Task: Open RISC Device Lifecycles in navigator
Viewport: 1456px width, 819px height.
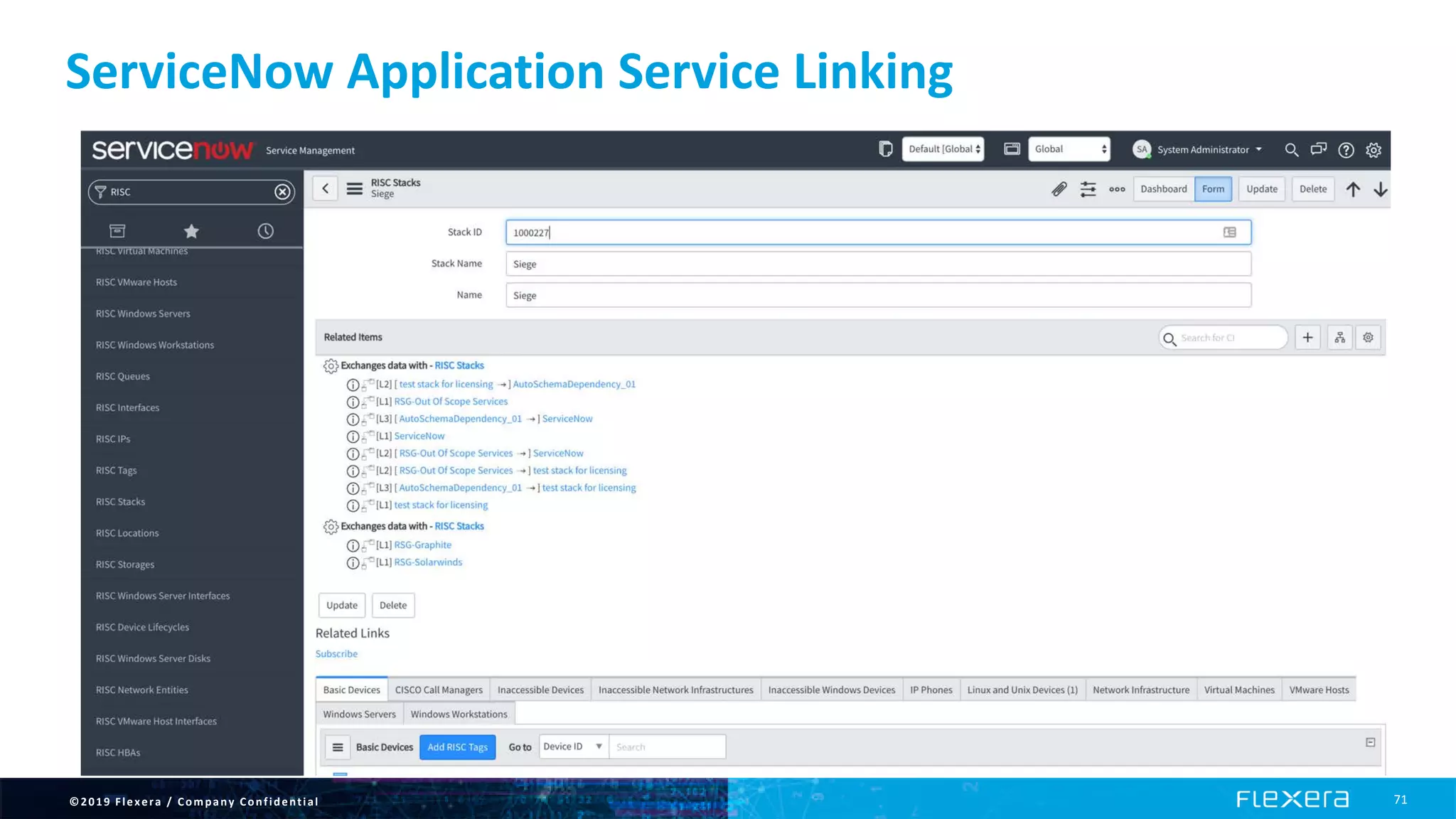Action: click(x=143, y=627)
